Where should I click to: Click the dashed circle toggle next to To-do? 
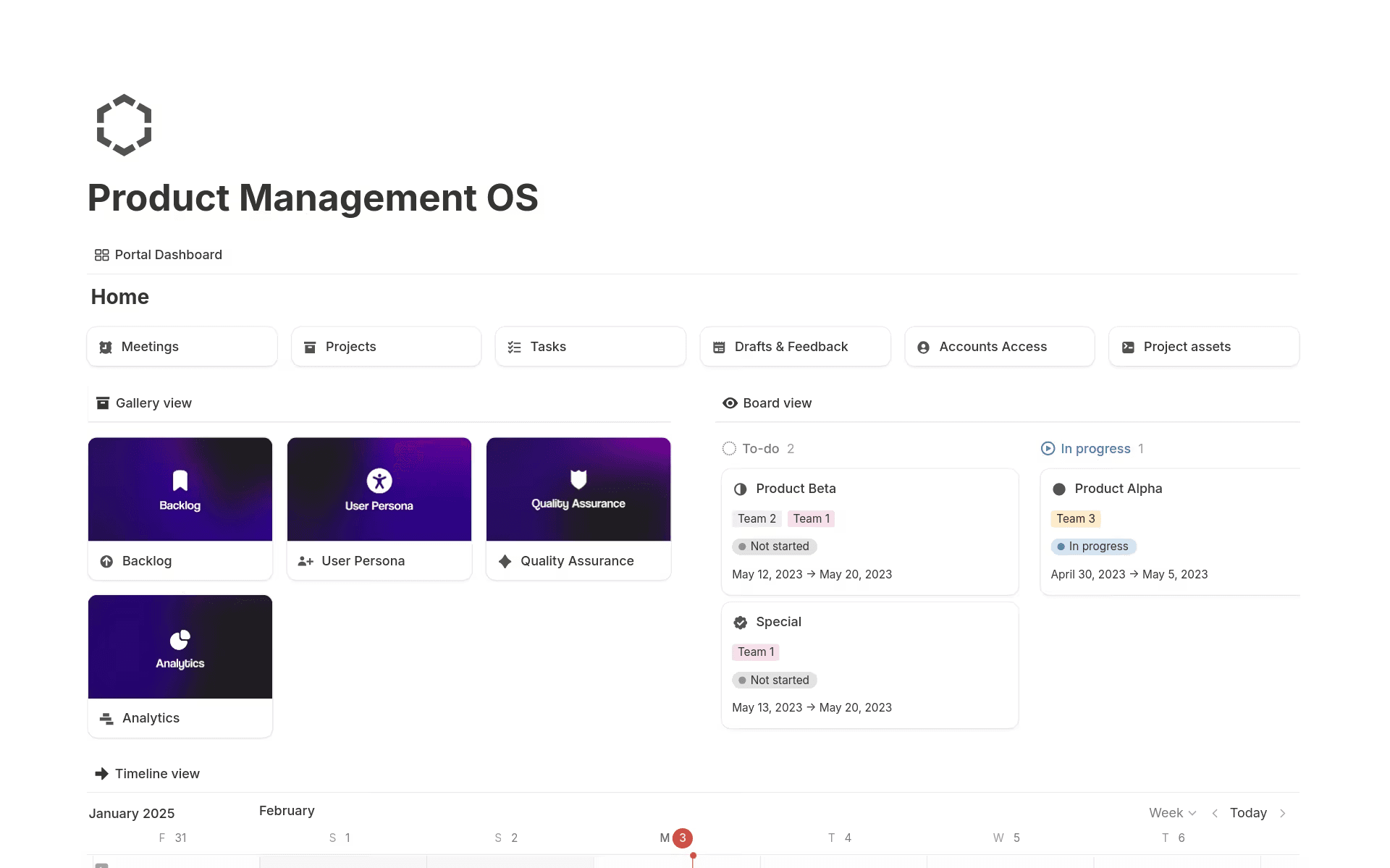(x=729, y=448)
